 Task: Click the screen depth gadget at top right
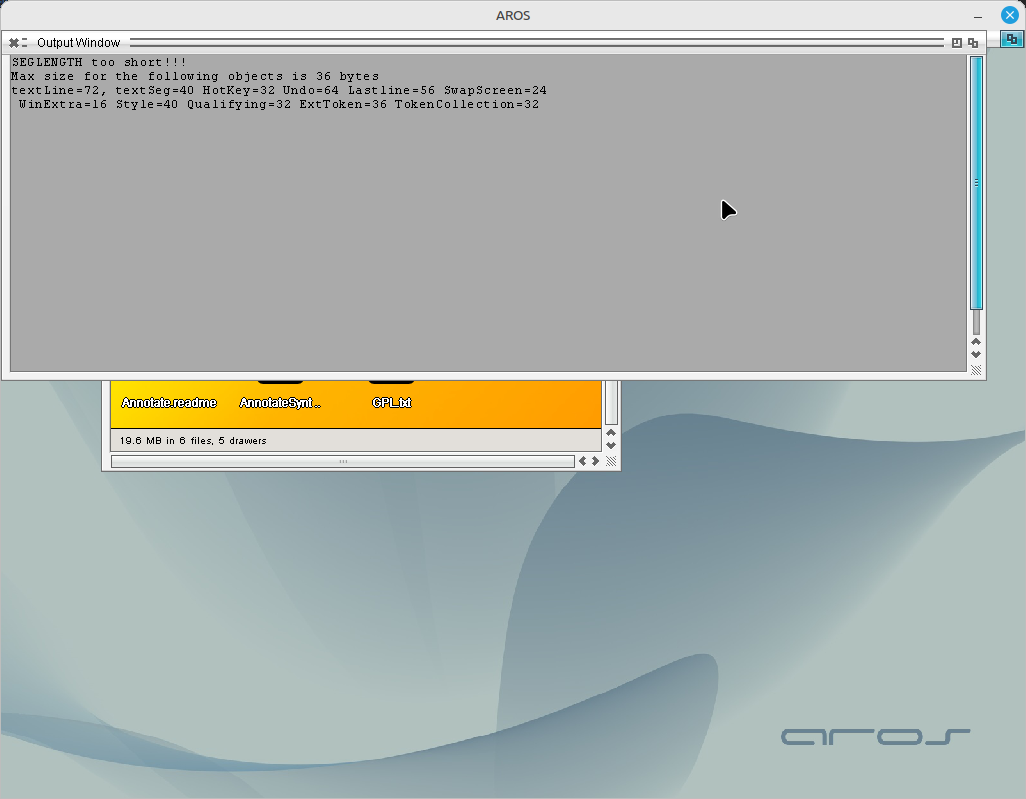point(1011,40)
